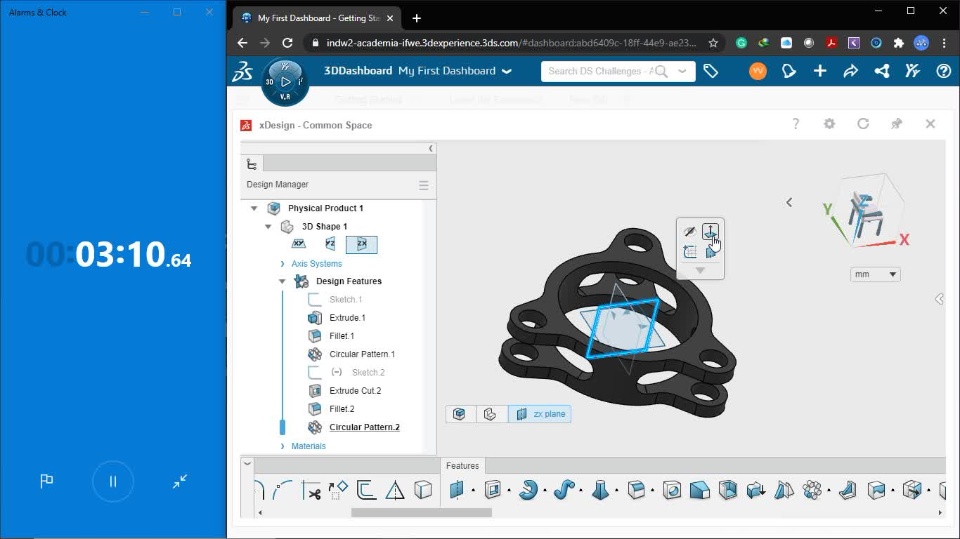Click the Rib feature tool
The image size is (960, 539).
pos(848,490)
